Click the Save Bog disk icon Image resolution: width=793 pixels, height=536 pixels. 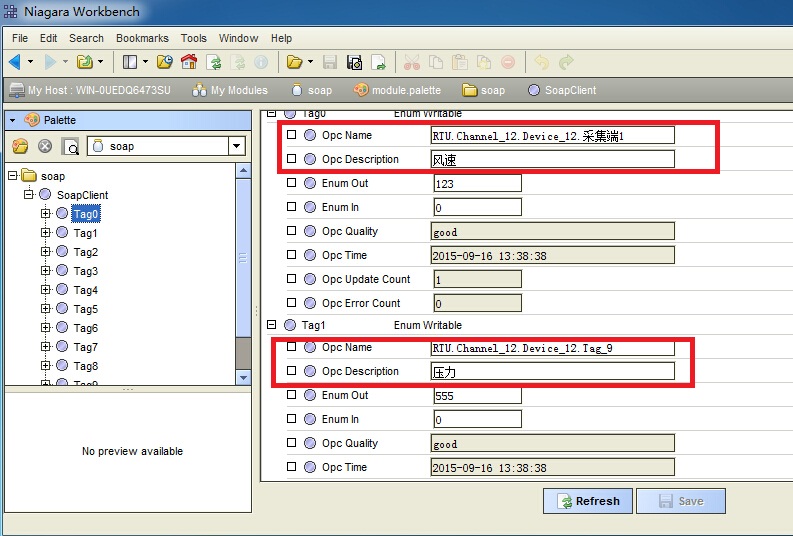click(x=355, y=62)
